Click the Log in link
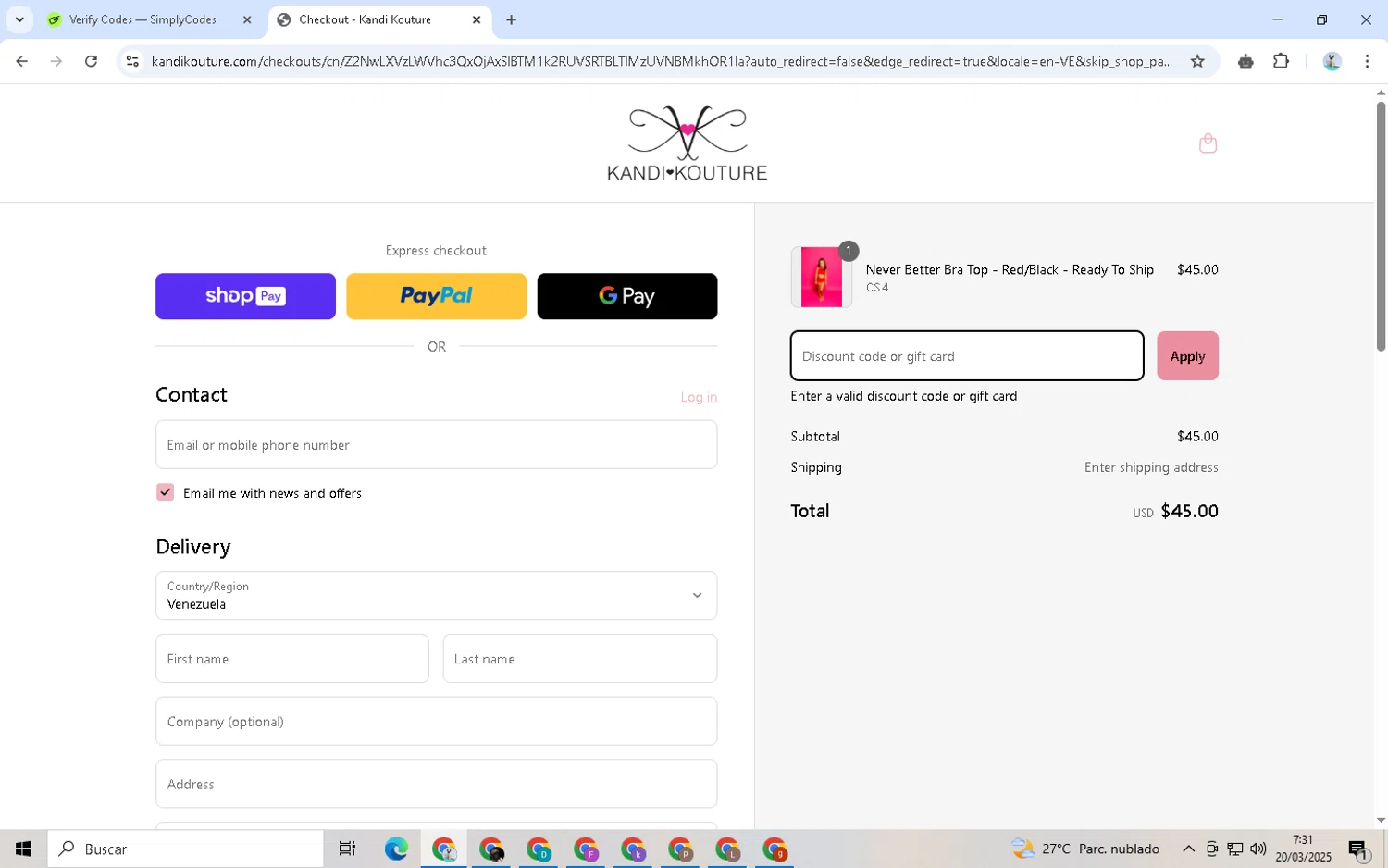This screenshot has height=868, width=1388. pyautogui.click(x=699, y=397)
